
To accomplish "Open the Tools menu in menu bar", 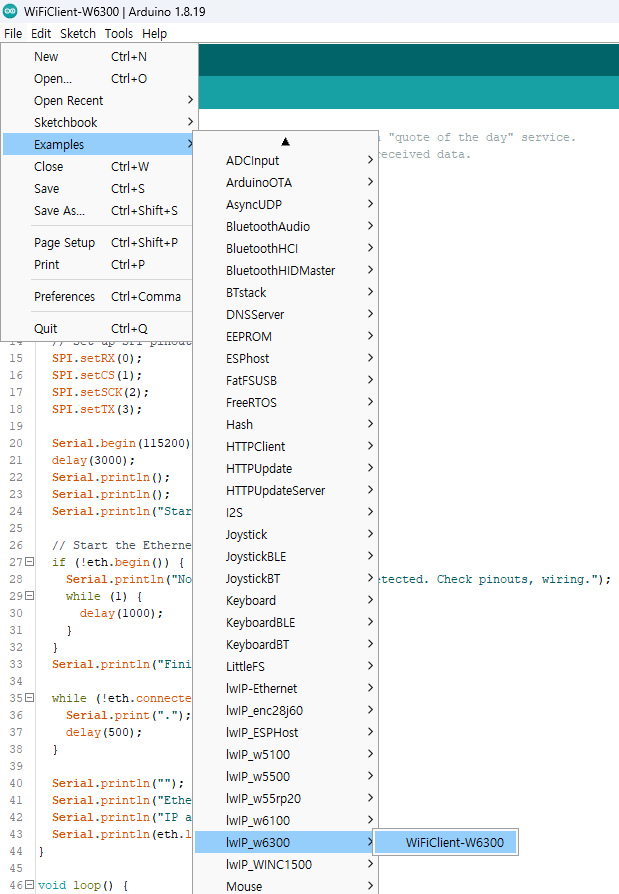I will 118,33.
